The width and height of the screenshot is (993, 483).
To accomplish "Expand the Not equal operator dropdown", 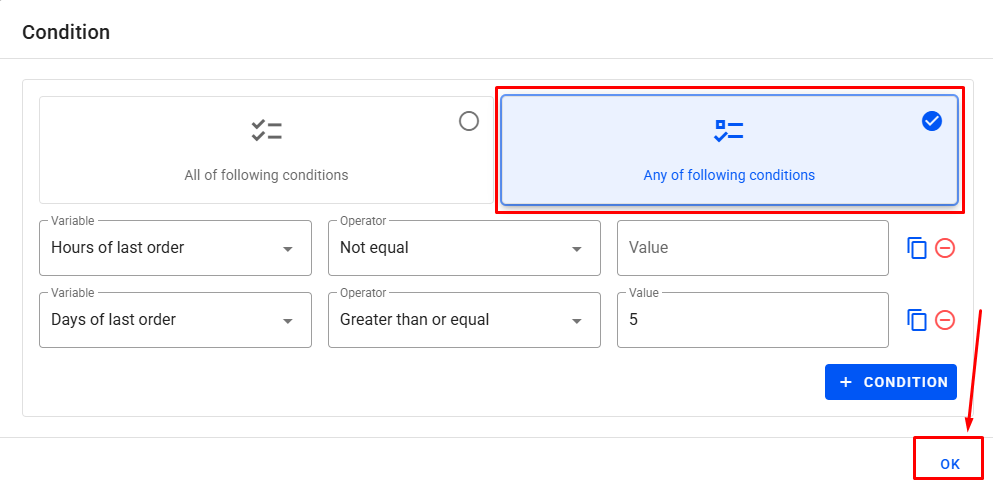I will click(x=577, y=249).
